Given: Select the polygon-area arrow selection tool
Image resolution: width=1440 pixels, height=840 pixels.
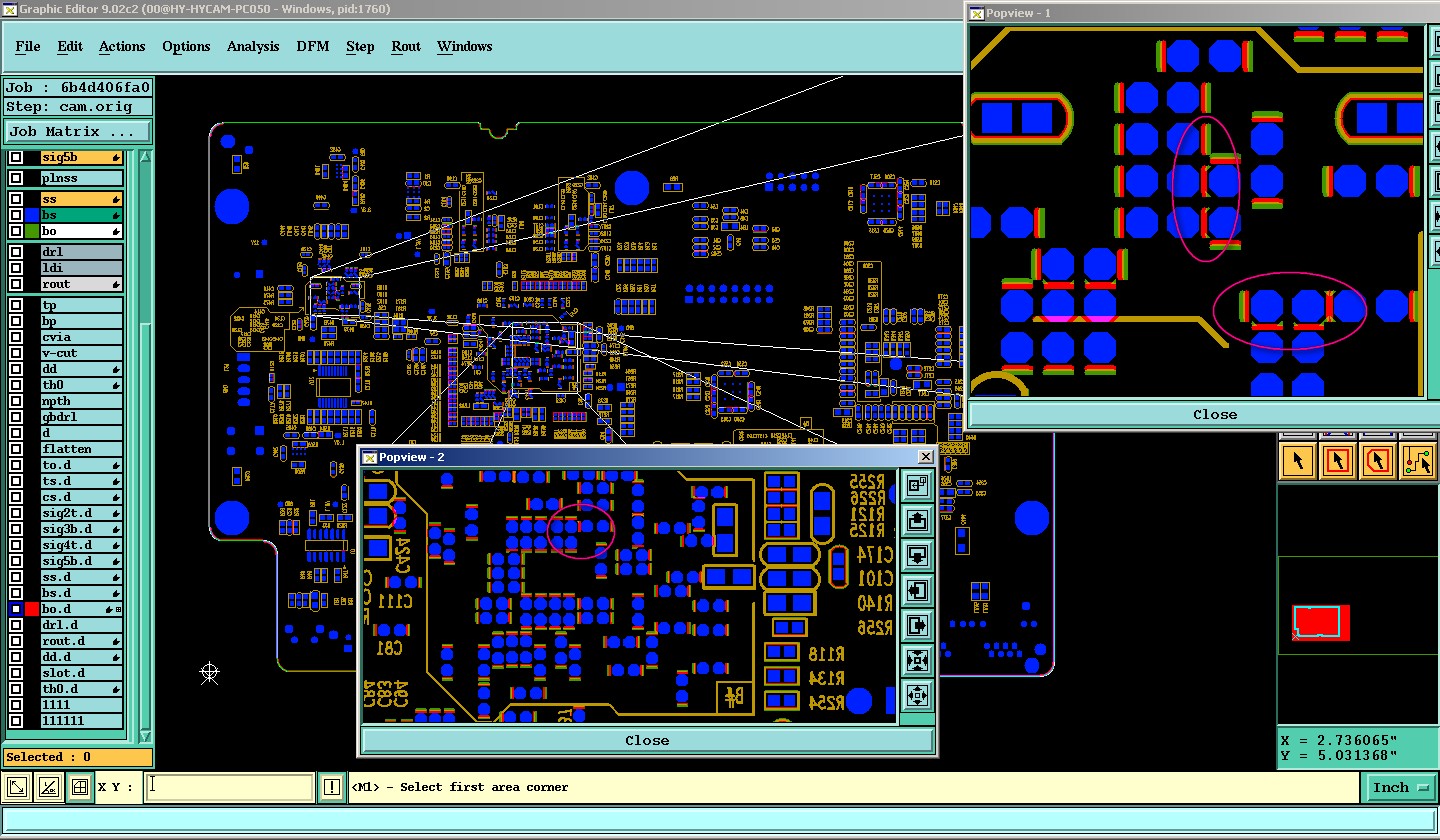Looking at the screenshot, I should point(1378,461).
